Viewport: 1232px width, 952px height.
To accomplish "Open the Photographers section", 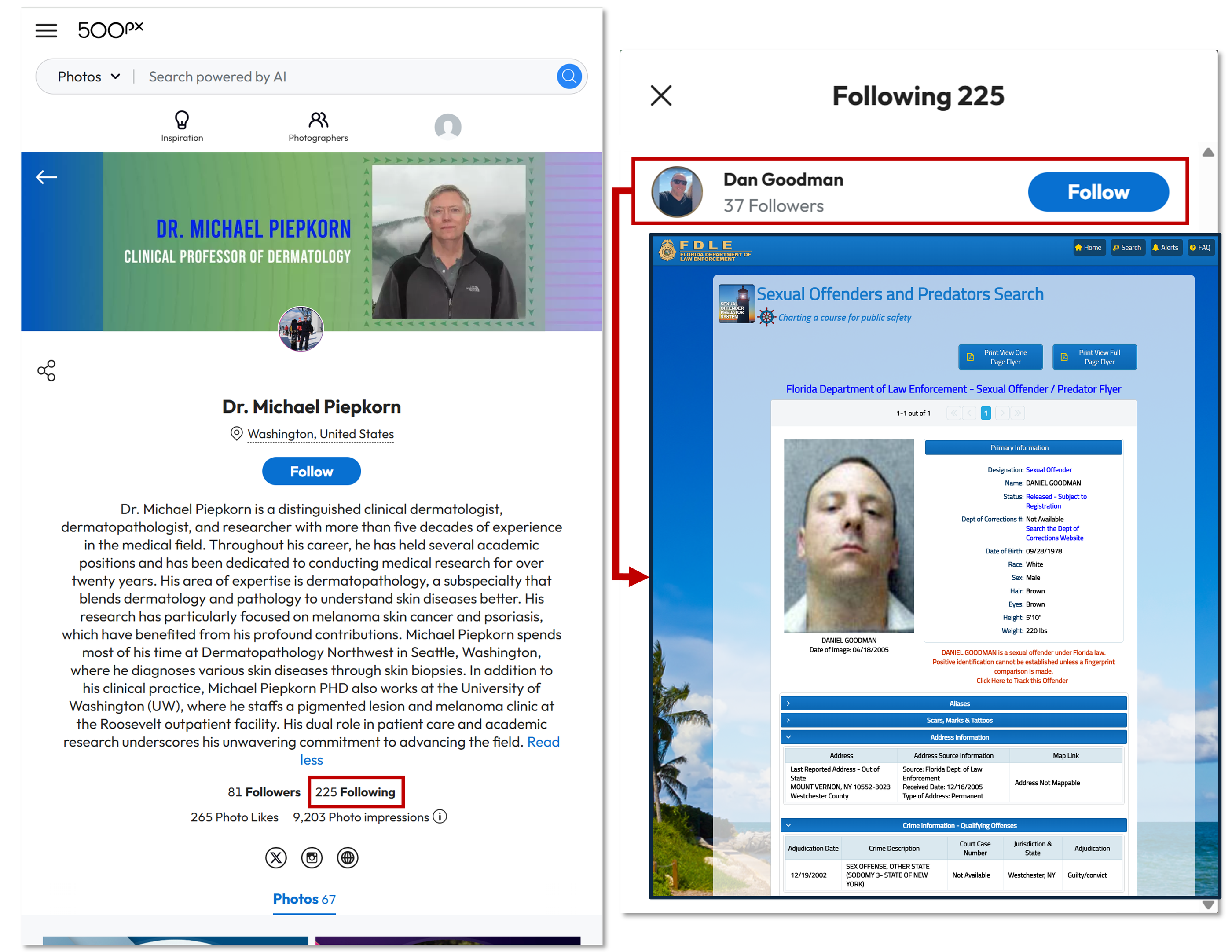I will (318, 126).
